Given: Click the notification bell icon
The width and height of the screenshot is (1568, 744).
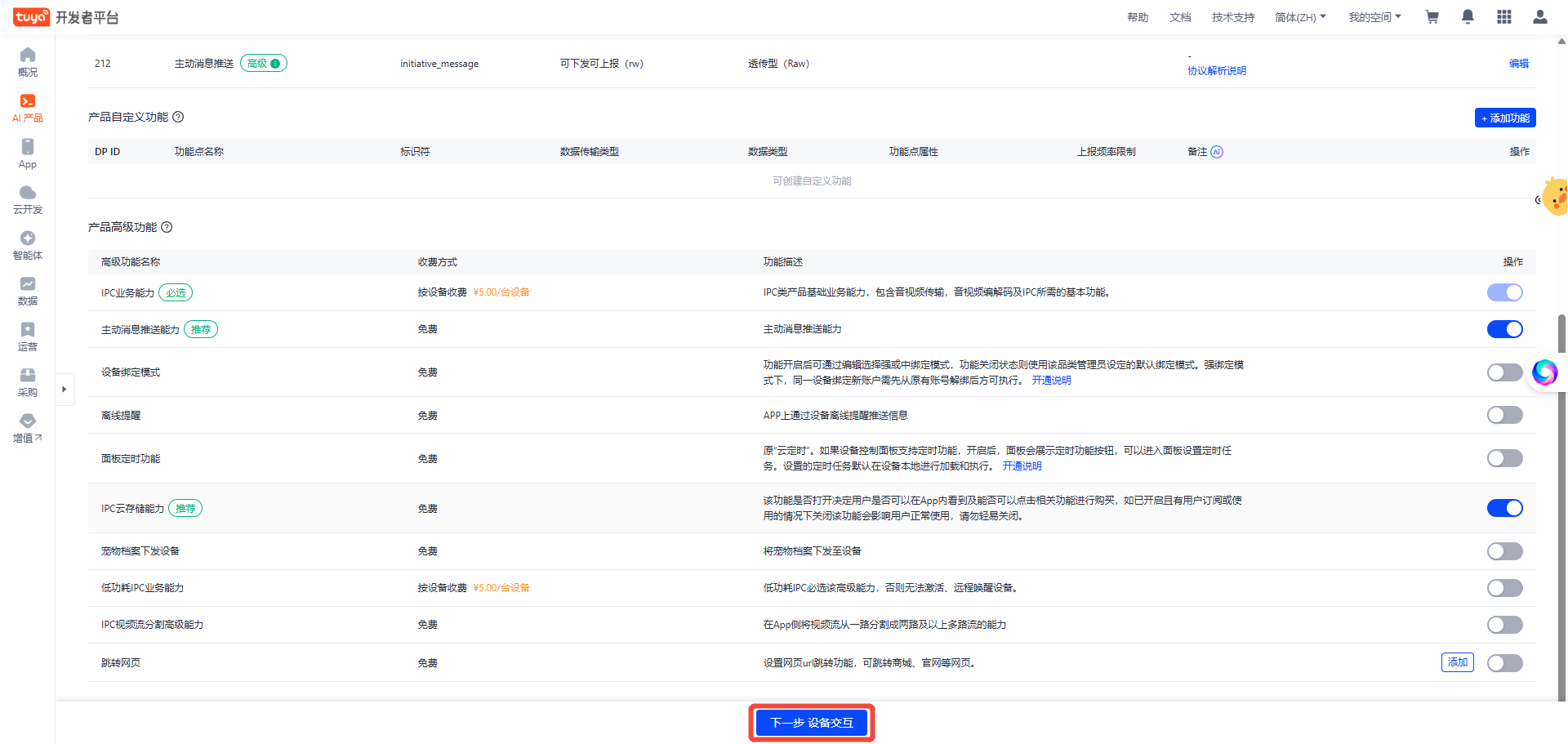Looking at the screenshot, I should tap(1468, 17).
